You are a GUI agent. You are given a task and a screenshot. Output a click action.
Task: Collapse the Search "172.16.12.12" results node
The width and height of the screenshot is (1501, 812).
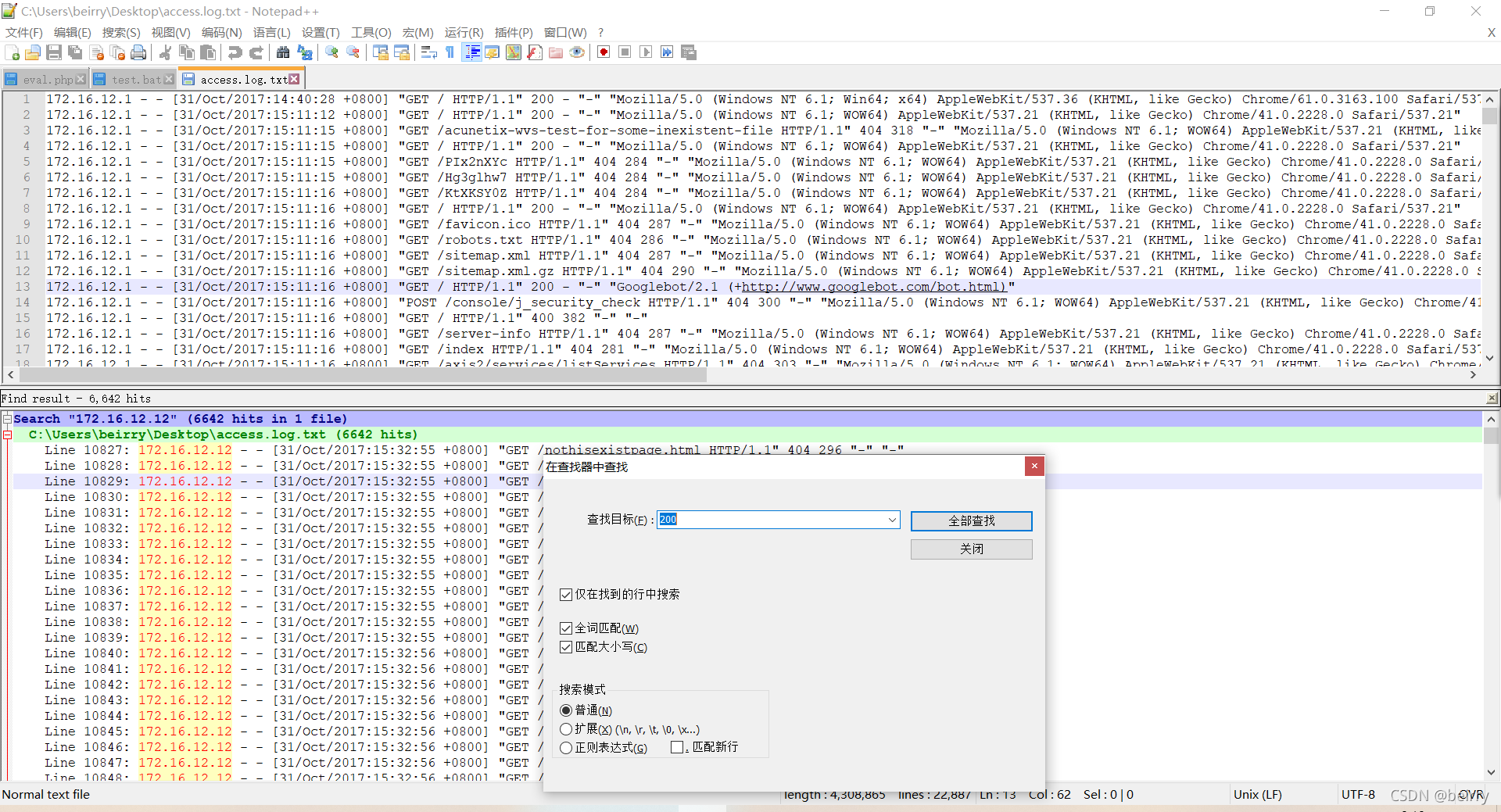point(7,419)
